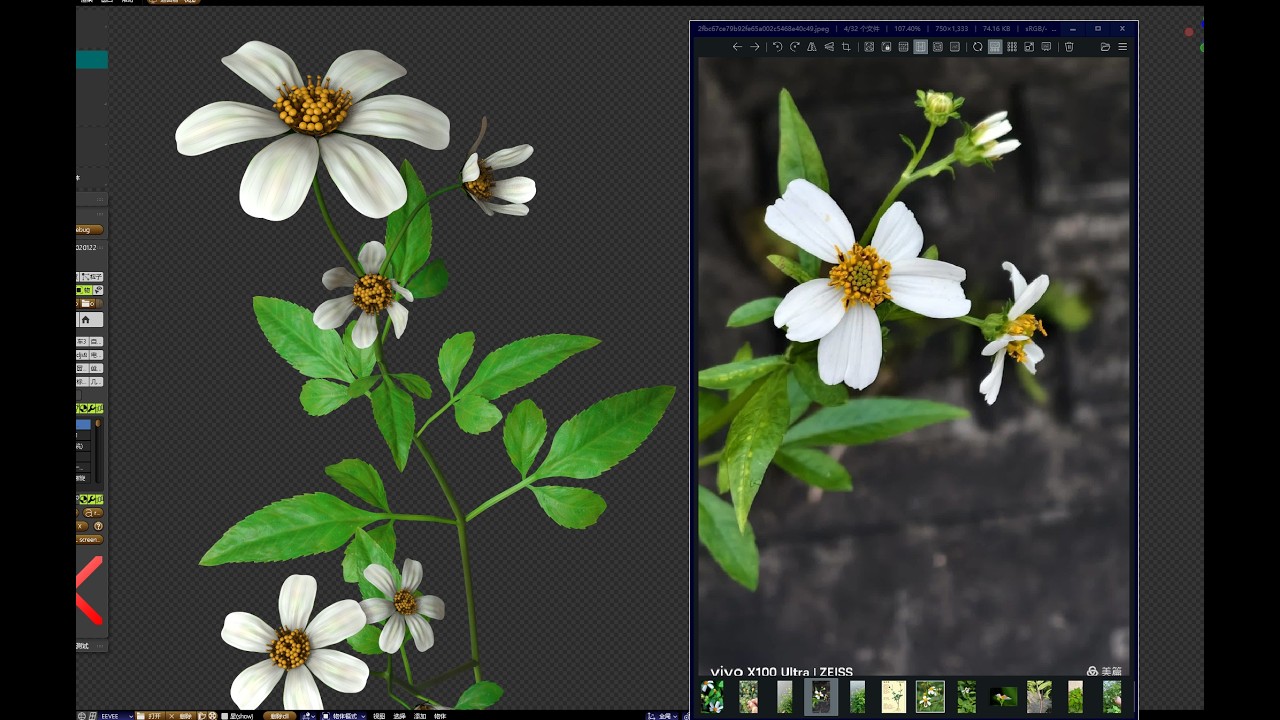The image size is (1280, 720).
Task: Open folder icon in image viewer
Action: click(x=1105, y=47)
